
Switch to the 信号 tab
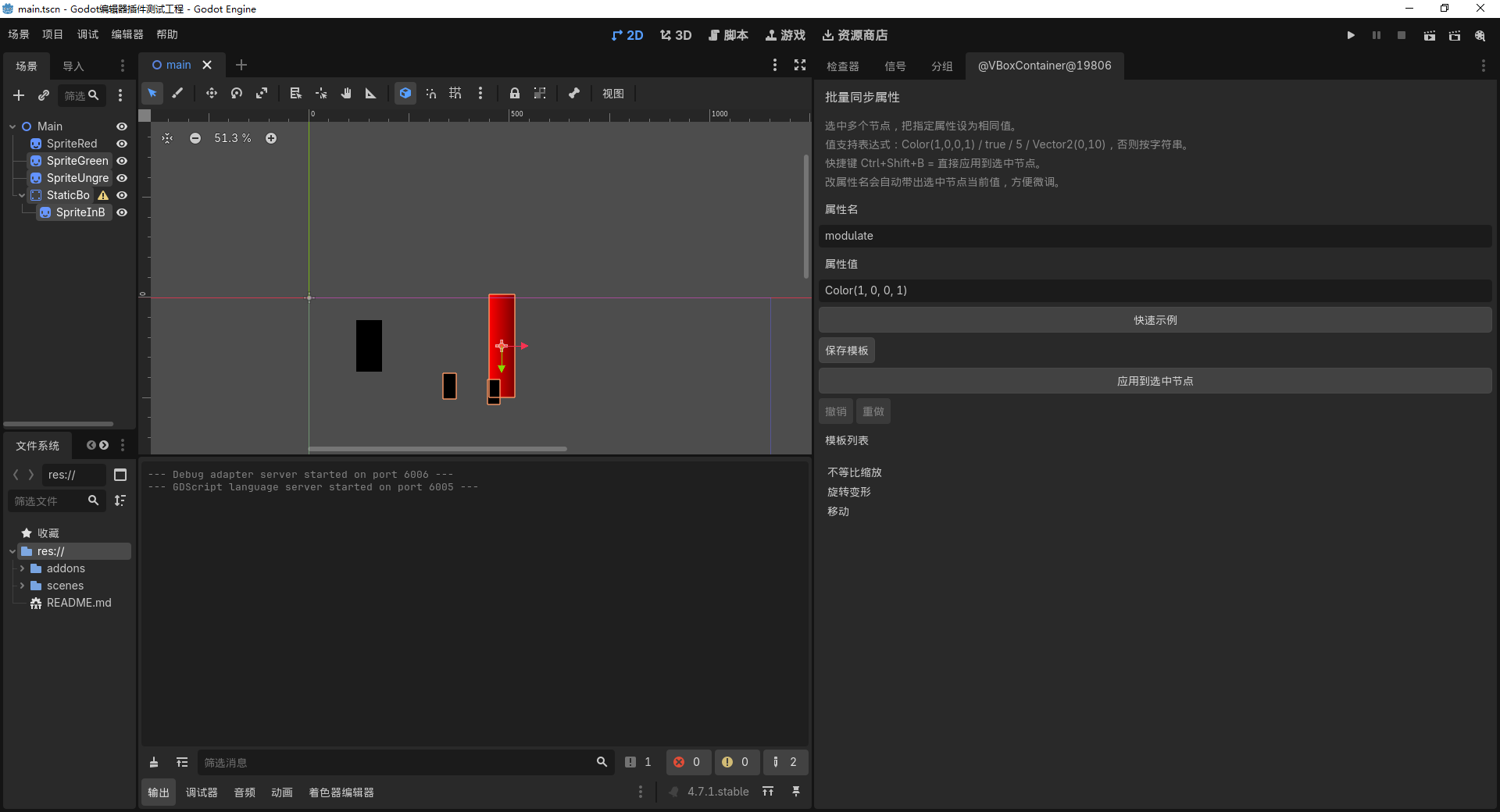point(895,66)
